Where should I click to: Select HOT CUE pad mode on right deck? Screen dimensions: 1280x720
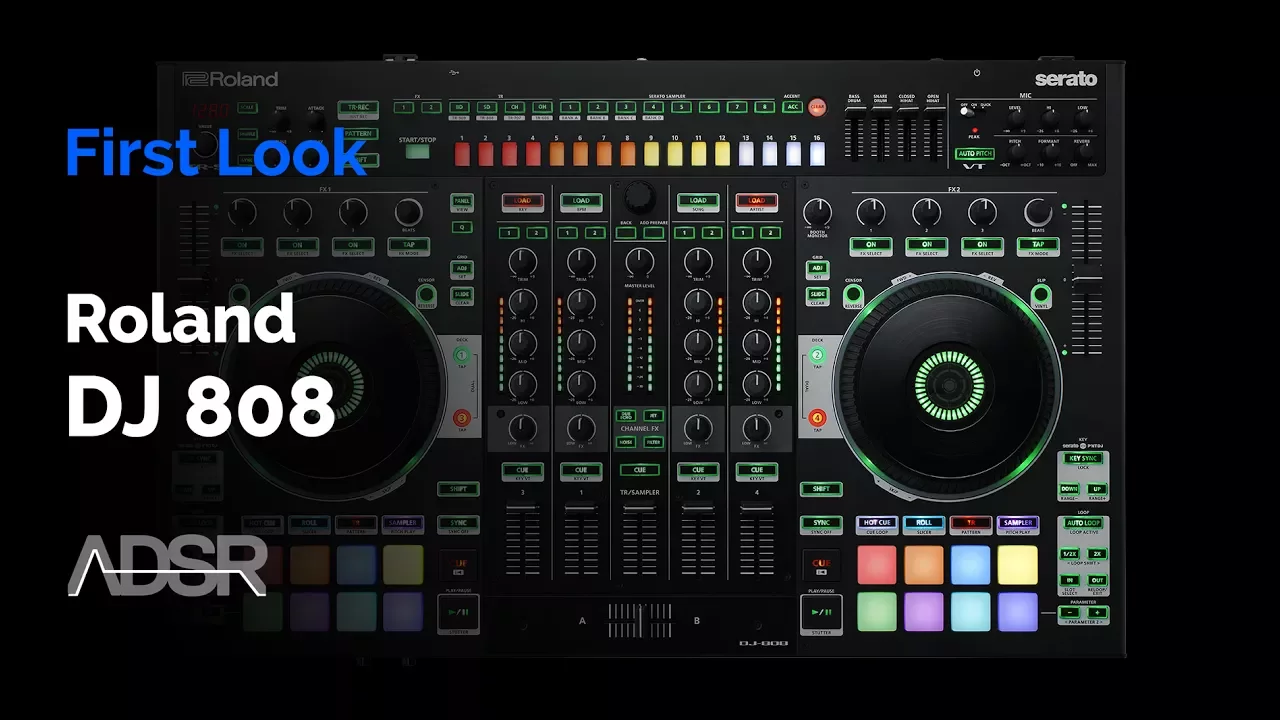coord(877,523)
